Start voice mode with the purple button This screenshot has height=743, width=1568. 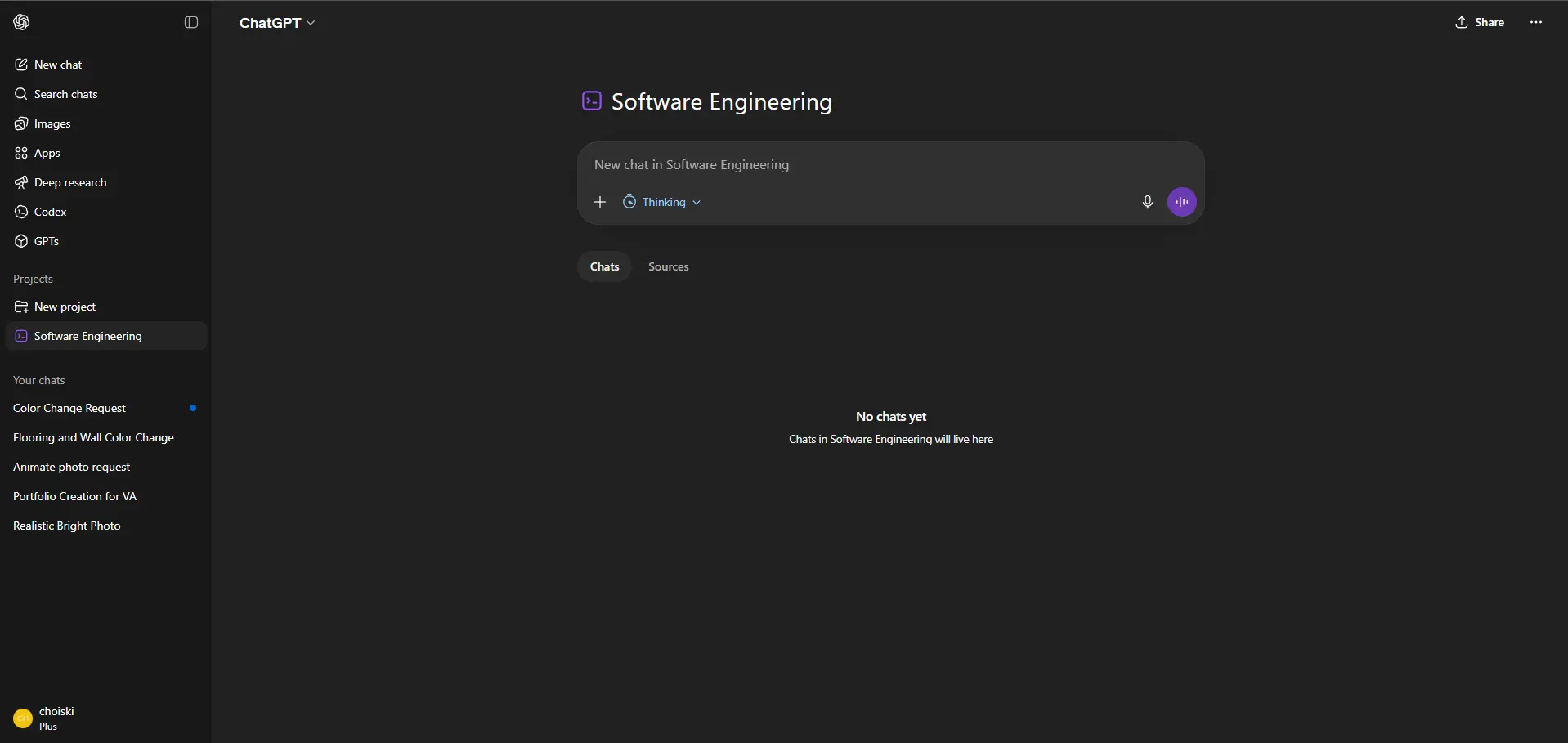click(x=1182, y=202)
